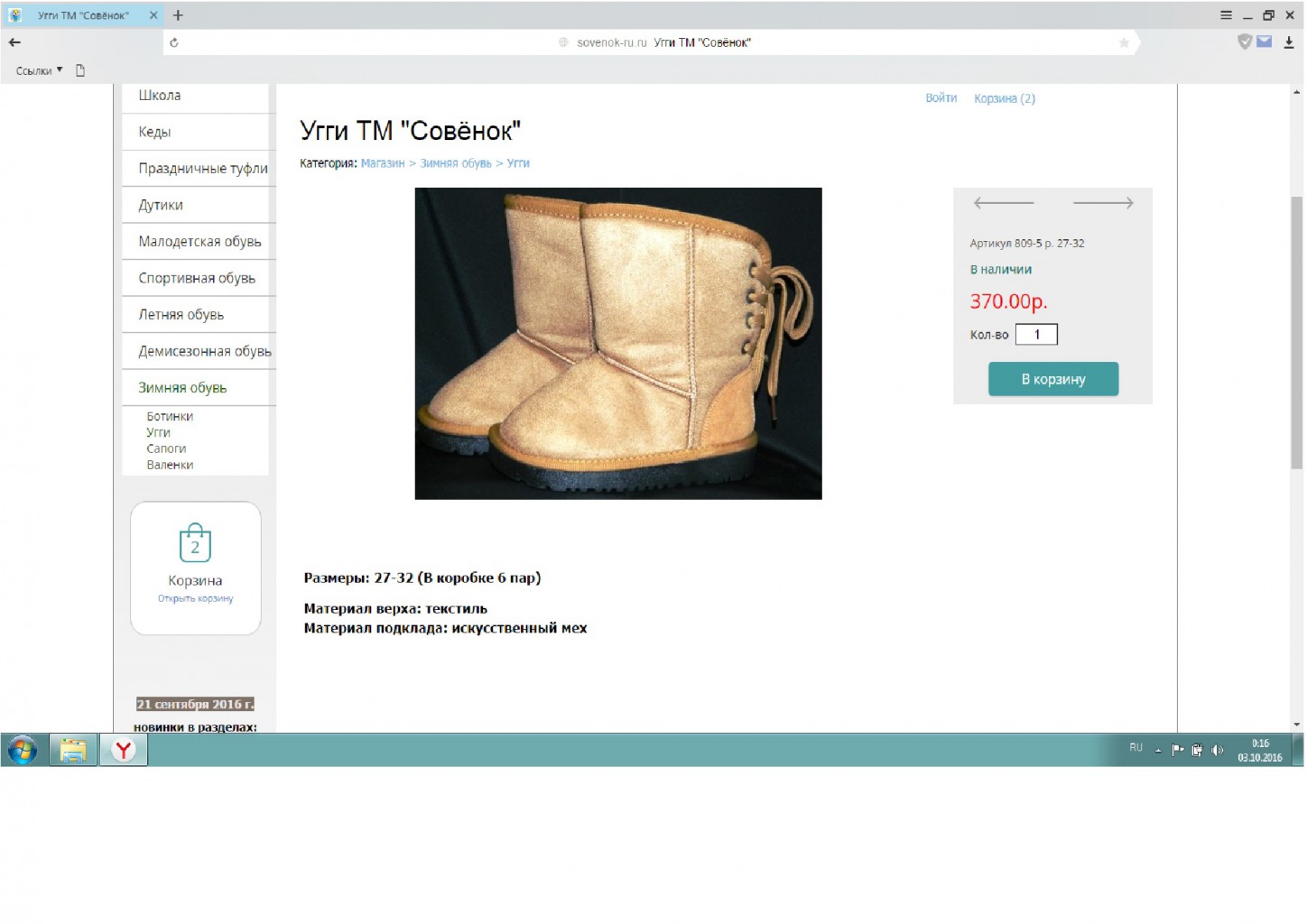Open the browser protection shield icon

click(1245, 42)
